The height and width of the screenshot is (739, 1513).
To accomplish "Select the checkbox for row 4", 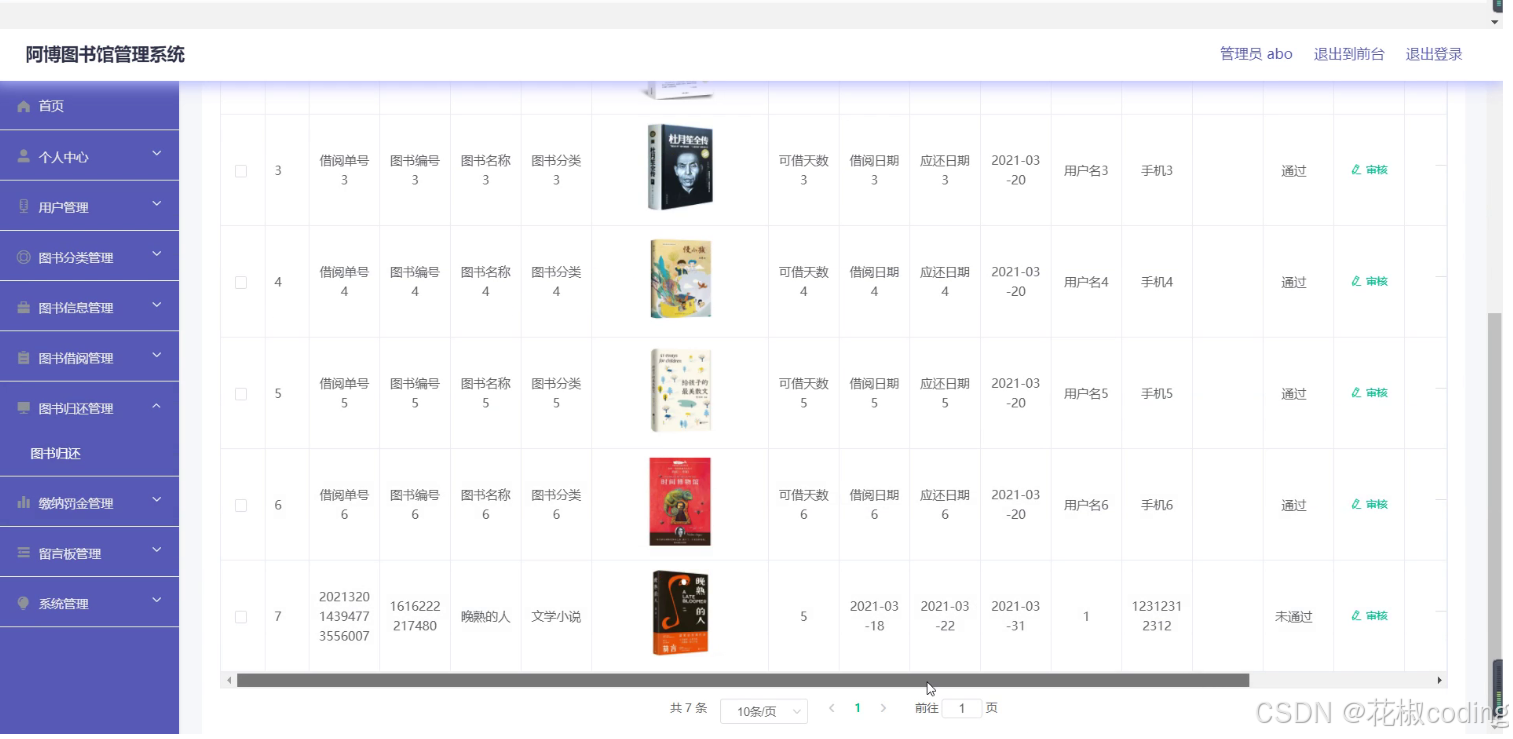I will click(241, 283).
